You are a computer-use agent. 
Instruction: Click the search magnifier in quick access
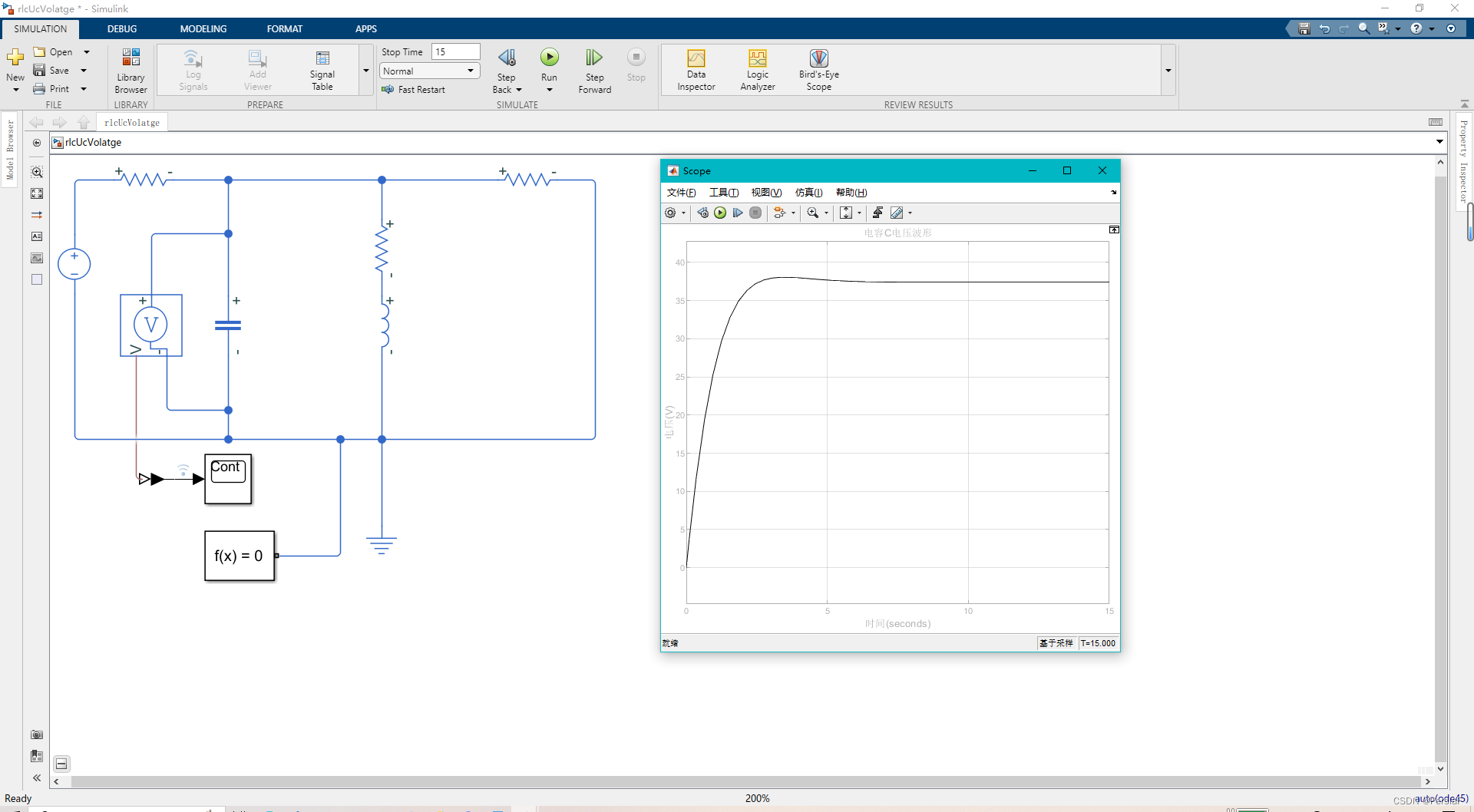(x=1363, y=28)
